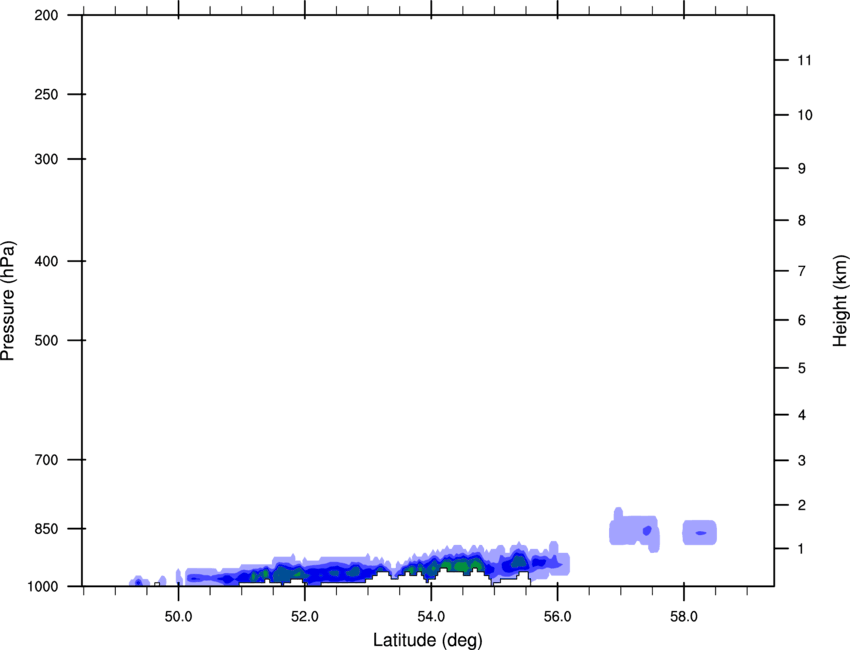
Task: Click height tick label 1
Action: click(x=802, y=549)
